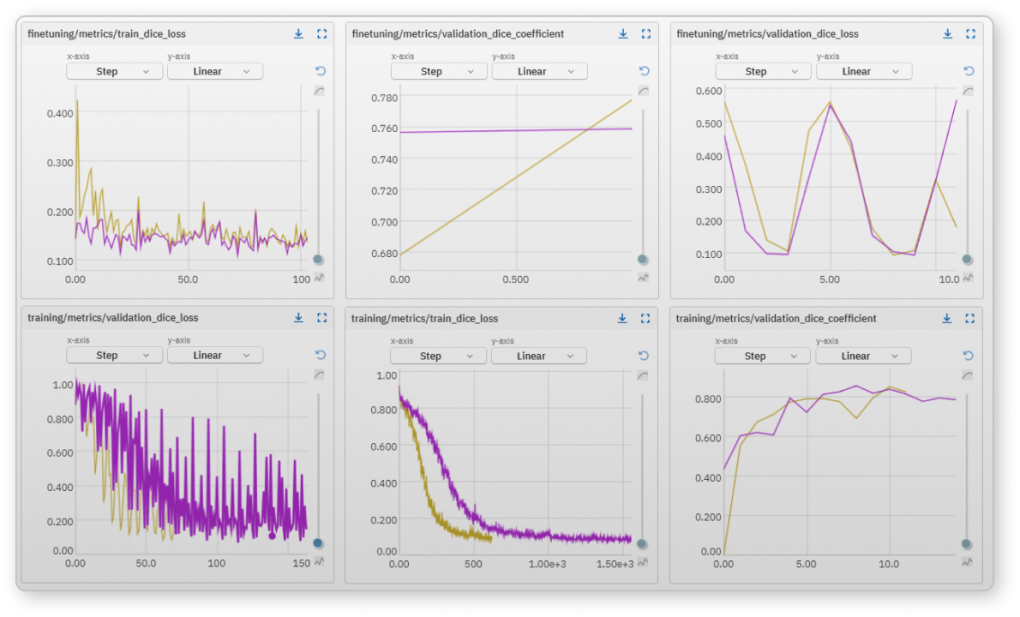Expand training validation_dice_loss chart to fullscreen
Screen dimensions: 1020x617
[322, 318]
